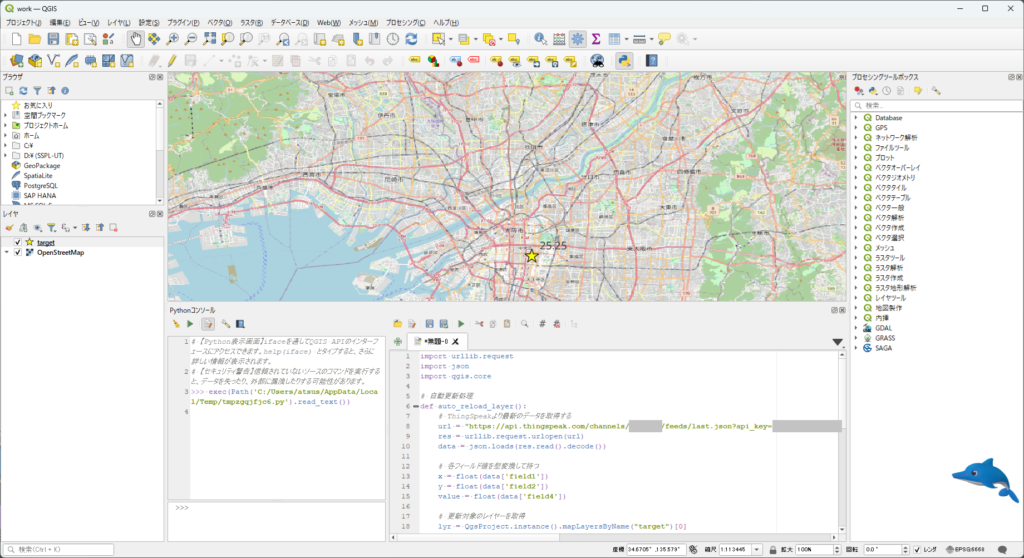
Task: Open the Python console toolbar icon
Action: click(x=624, y=61)
